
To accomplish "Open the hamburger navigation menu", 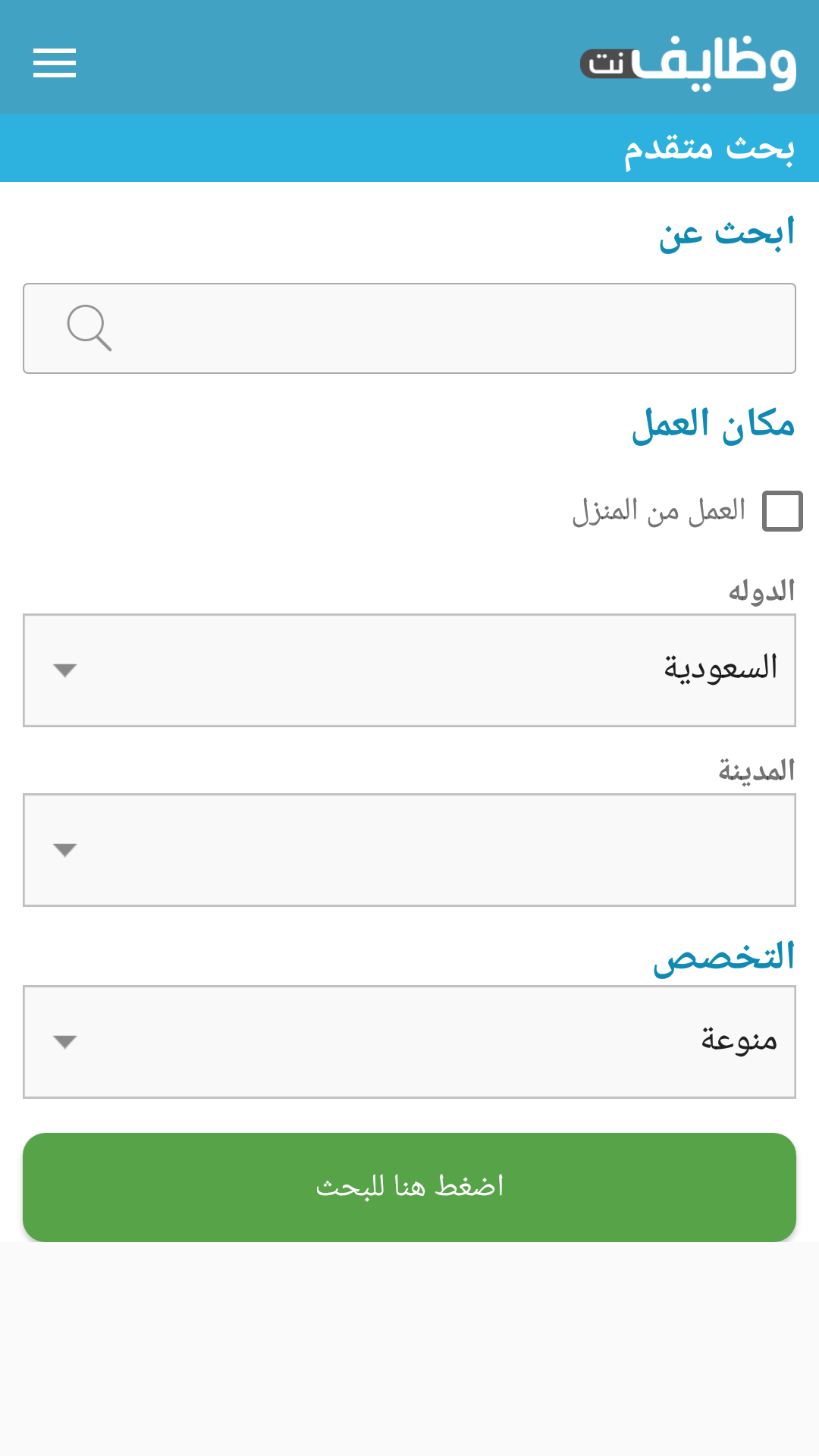I will point(55,63).
